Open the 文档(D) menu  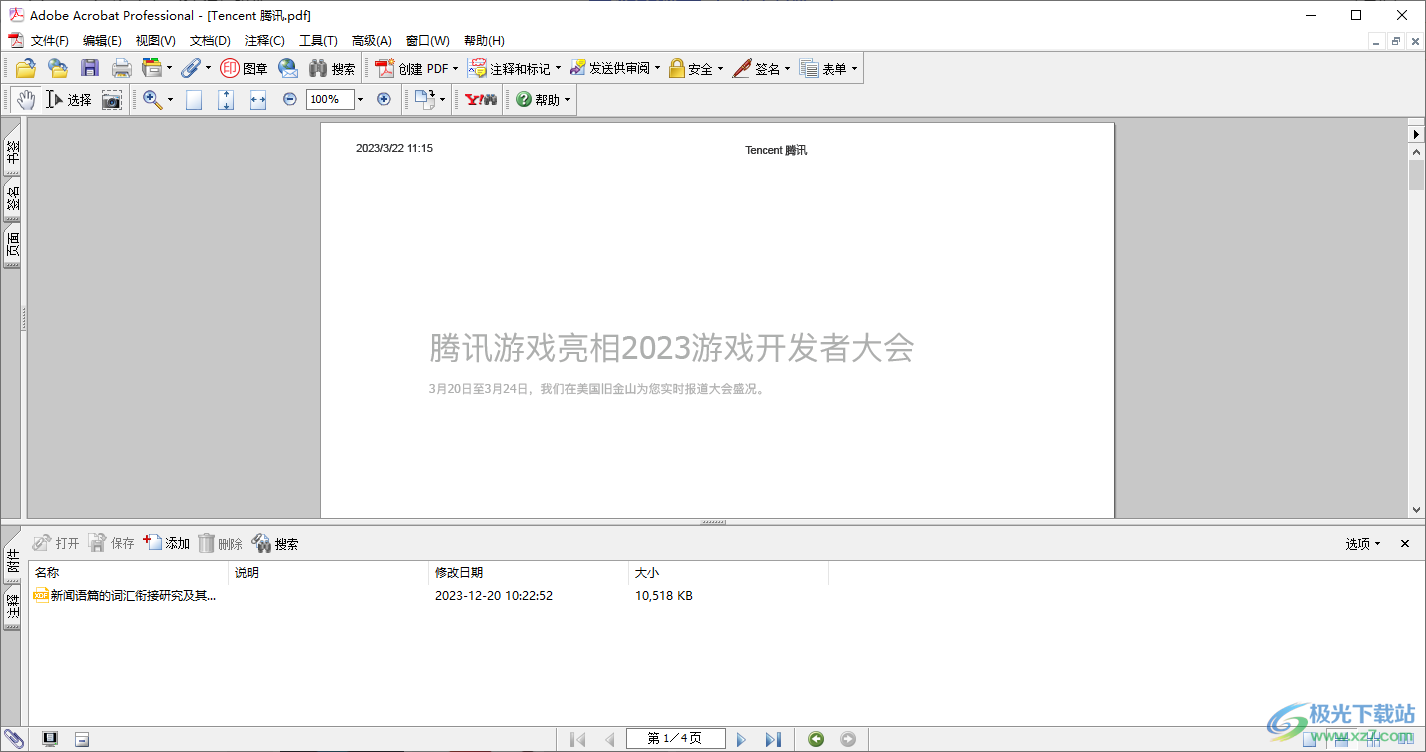click(210, 41)
